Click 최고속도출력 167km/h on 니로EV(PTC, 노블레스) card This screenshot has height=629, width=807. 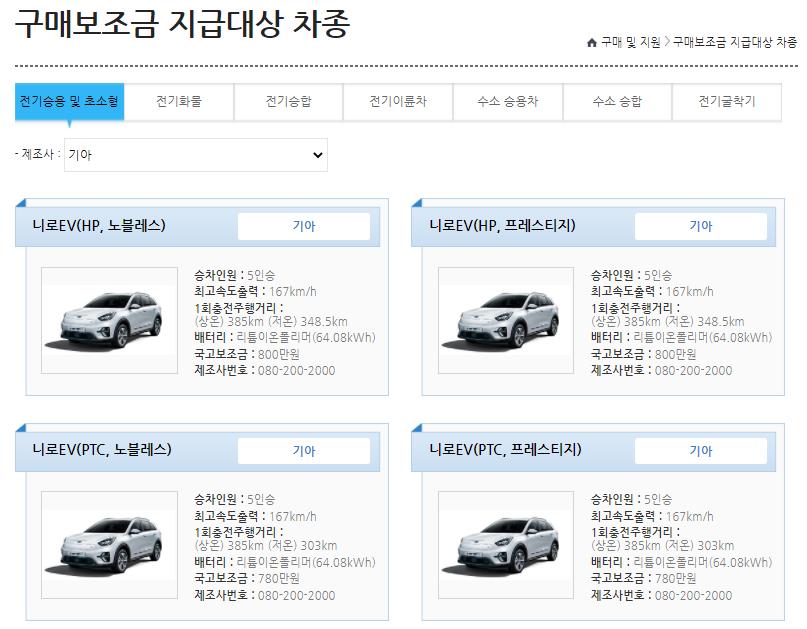[255, 516]
